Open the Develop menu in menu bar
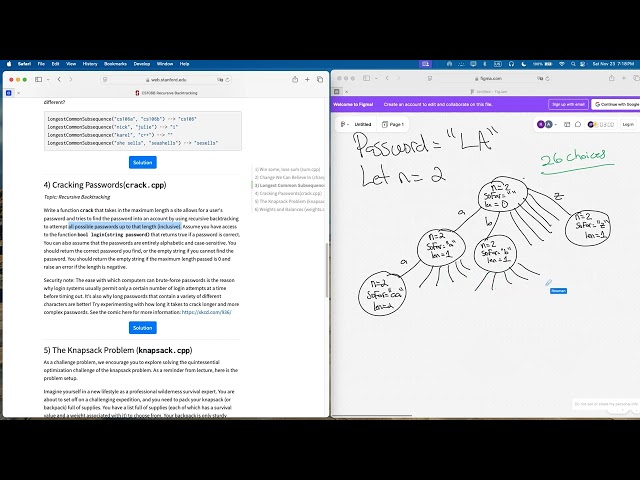 pyautogui.click(x=142, y=63)
